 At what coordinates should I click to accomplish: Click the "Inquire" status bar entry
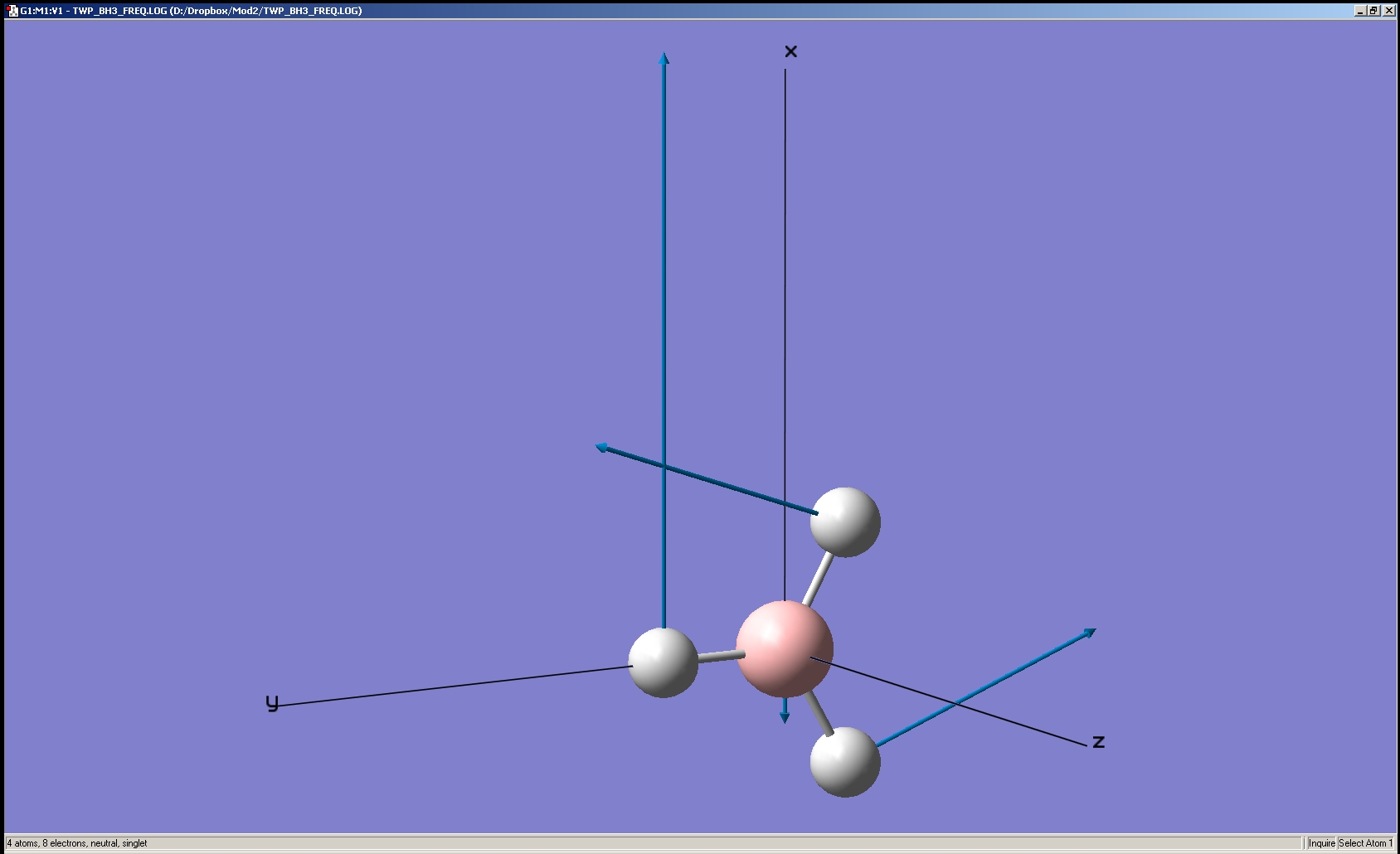(x=1321, y=843)
